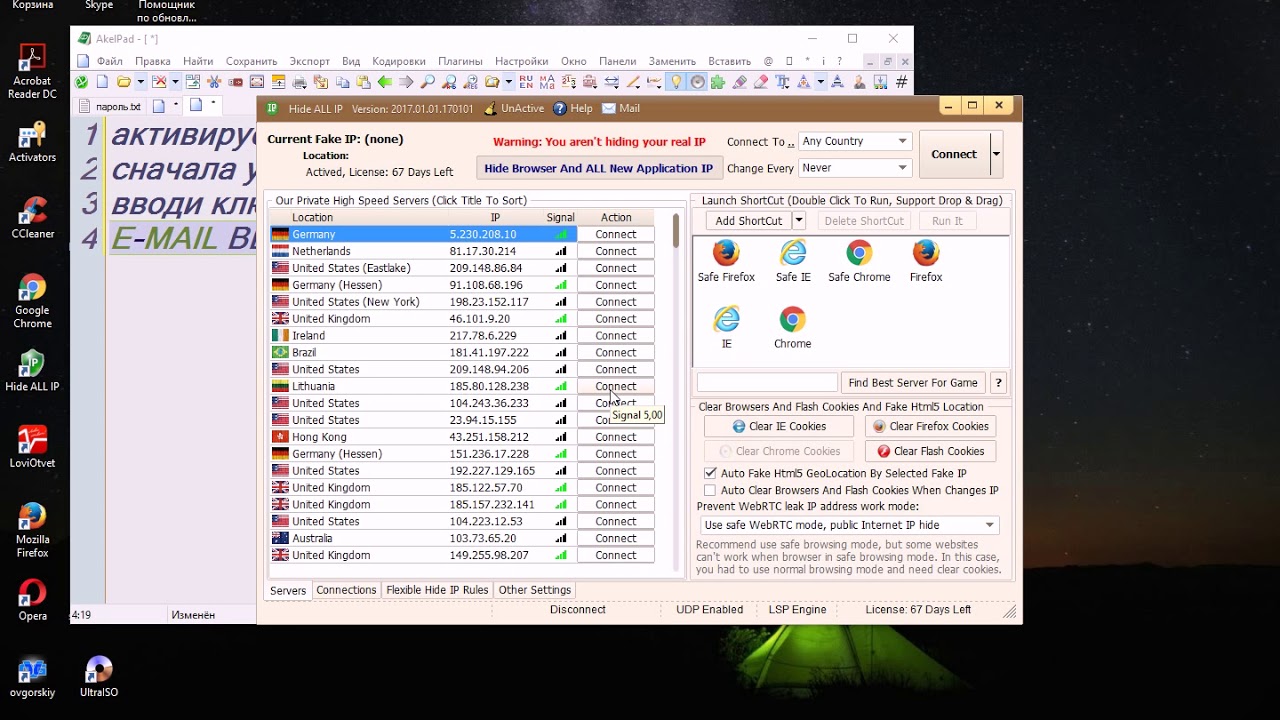Image resolution: width=1280 pixels, height=720 pixels.
Task: Click the hash symbol icon in AkelPad toolbar
Action: point(902,82)
